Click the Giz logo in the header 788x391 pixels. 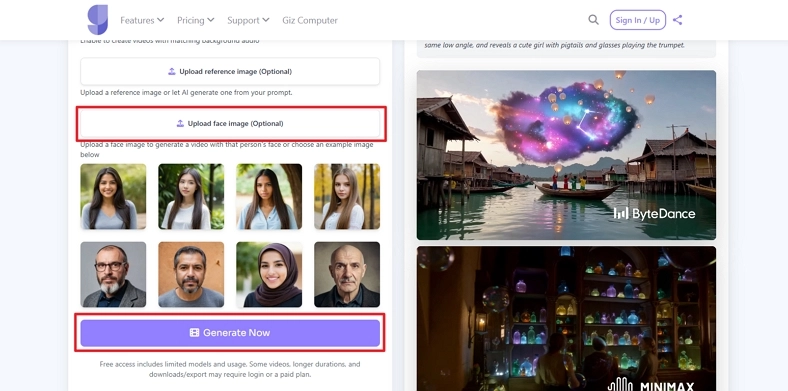tap(97, 20)
